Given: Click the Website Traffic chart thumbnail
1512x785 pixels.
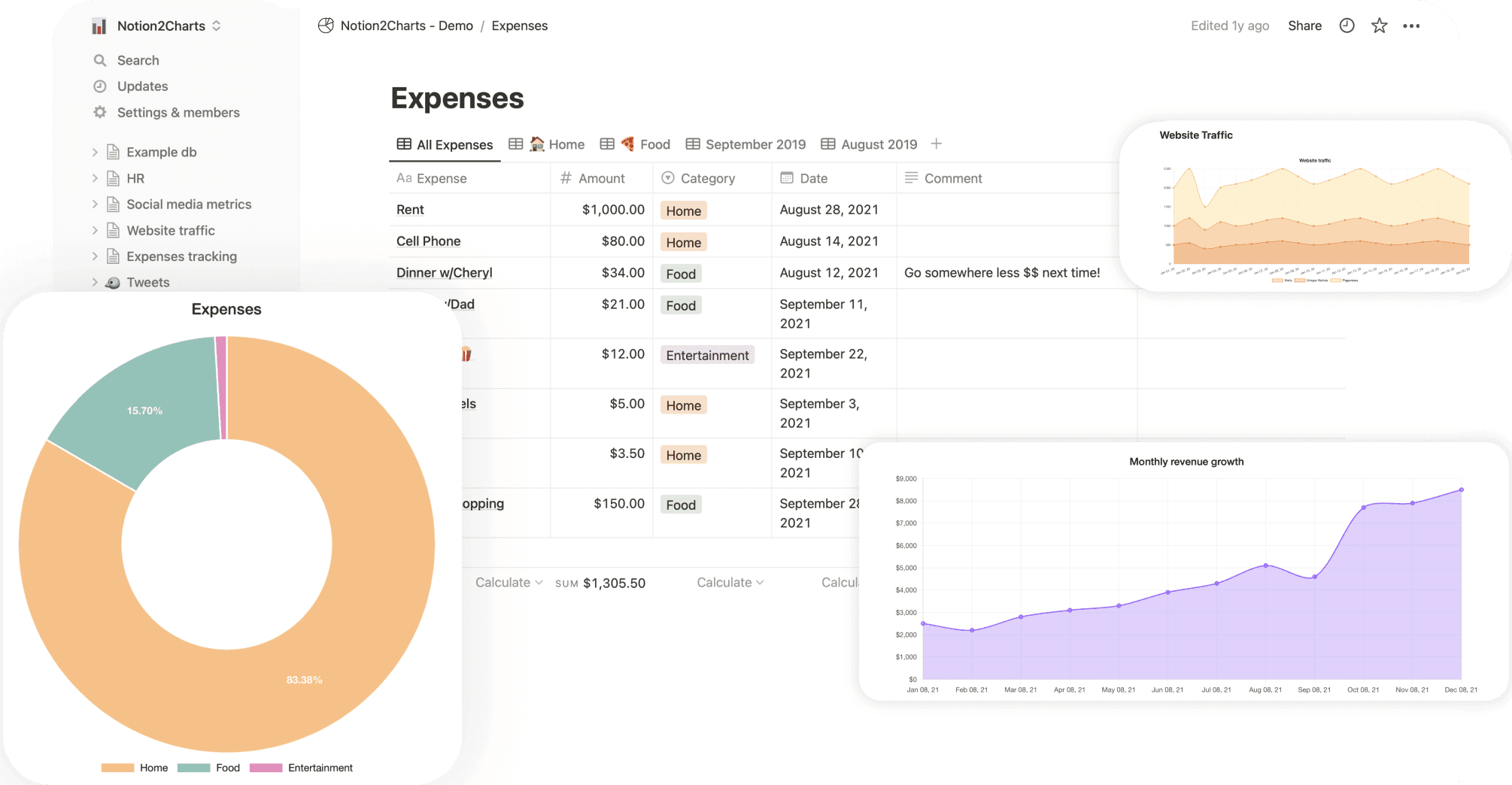Looking at the screenshot, I should [1315, 207].
